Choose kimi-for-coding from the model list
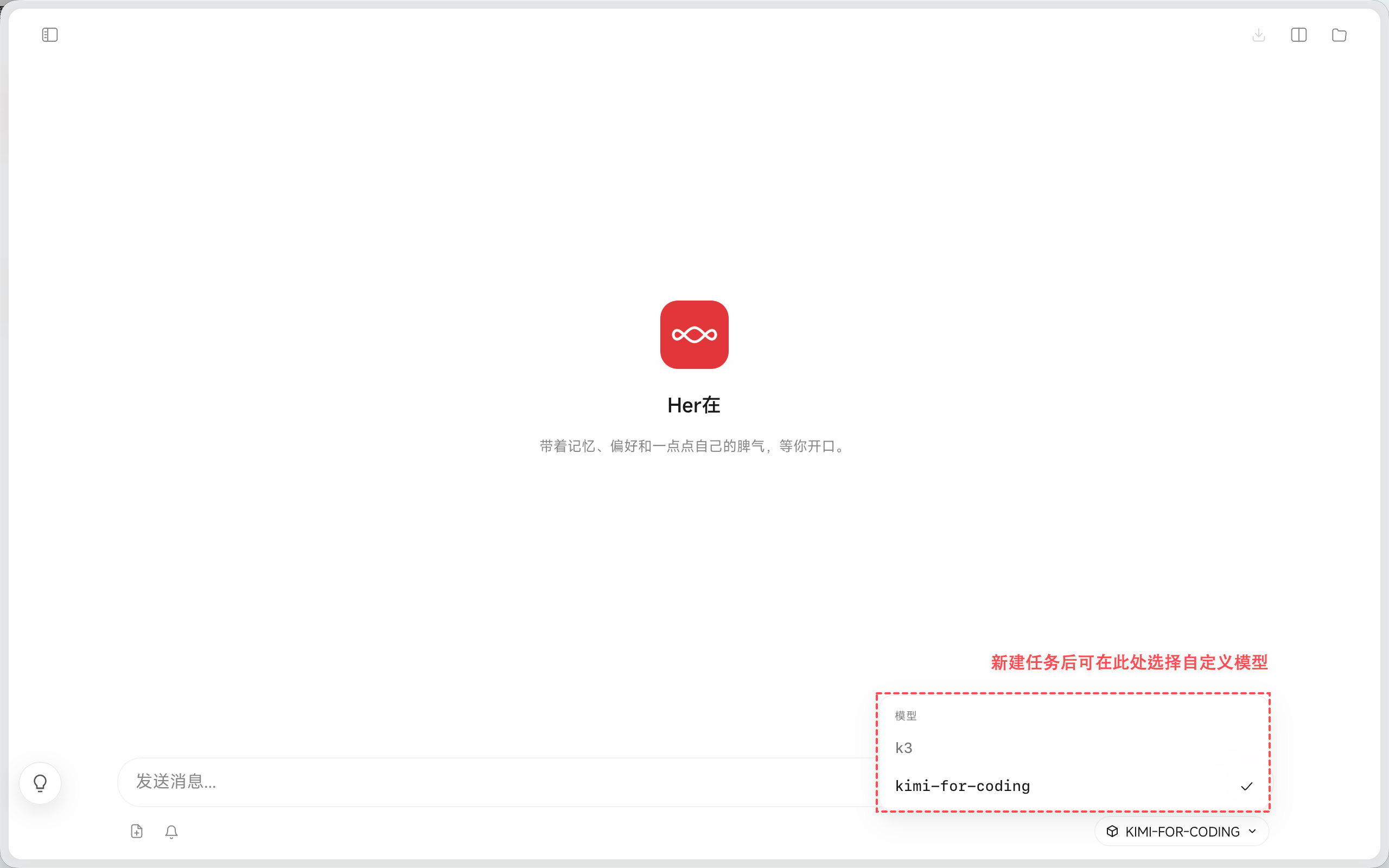This screenshot has width=1389, height=868. click(x=1073, y=786)
